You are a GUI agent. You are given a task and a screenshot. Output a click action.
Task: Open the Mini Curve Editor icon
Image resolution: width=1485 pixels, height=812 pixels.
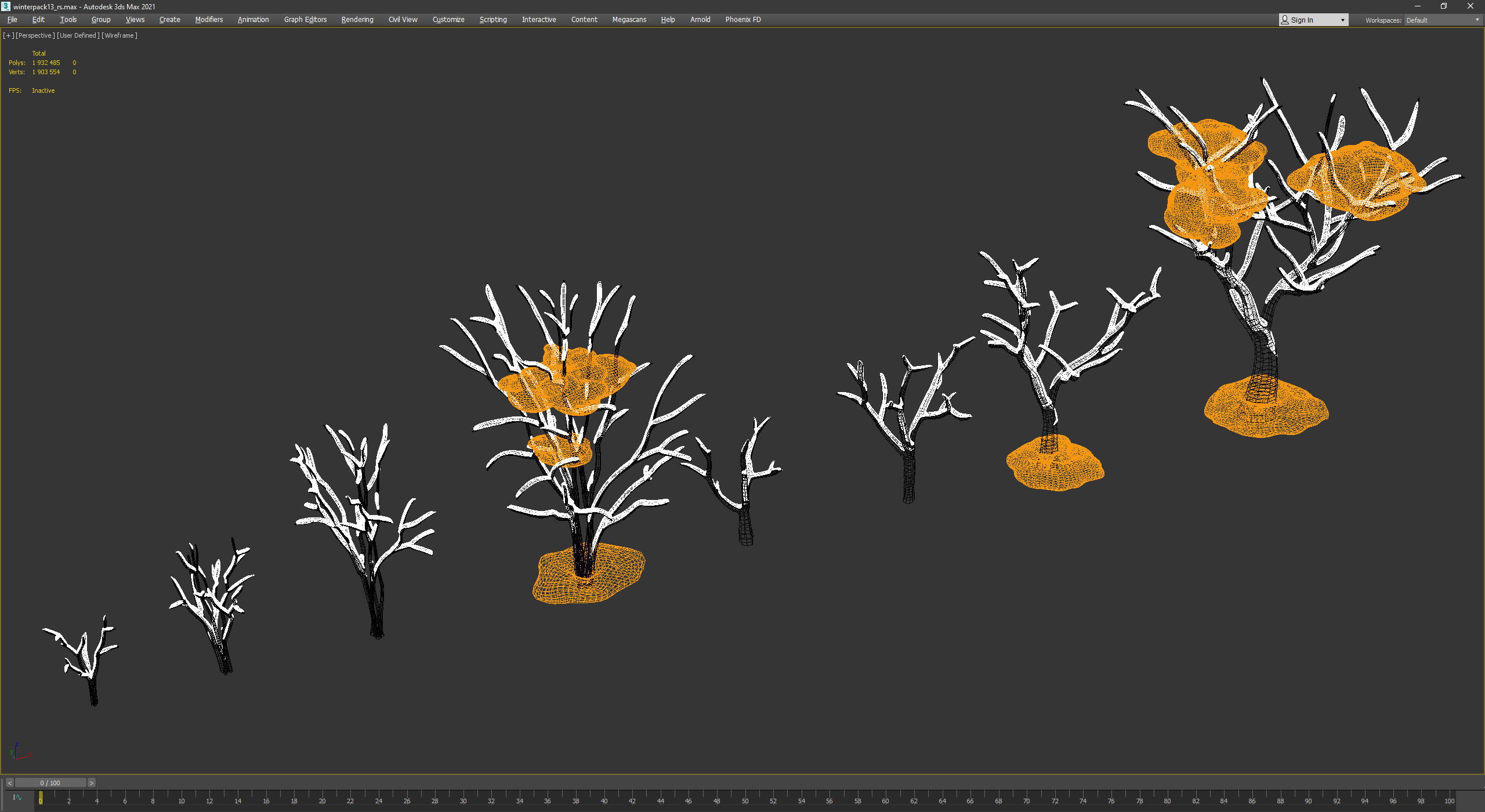(17, 797)
